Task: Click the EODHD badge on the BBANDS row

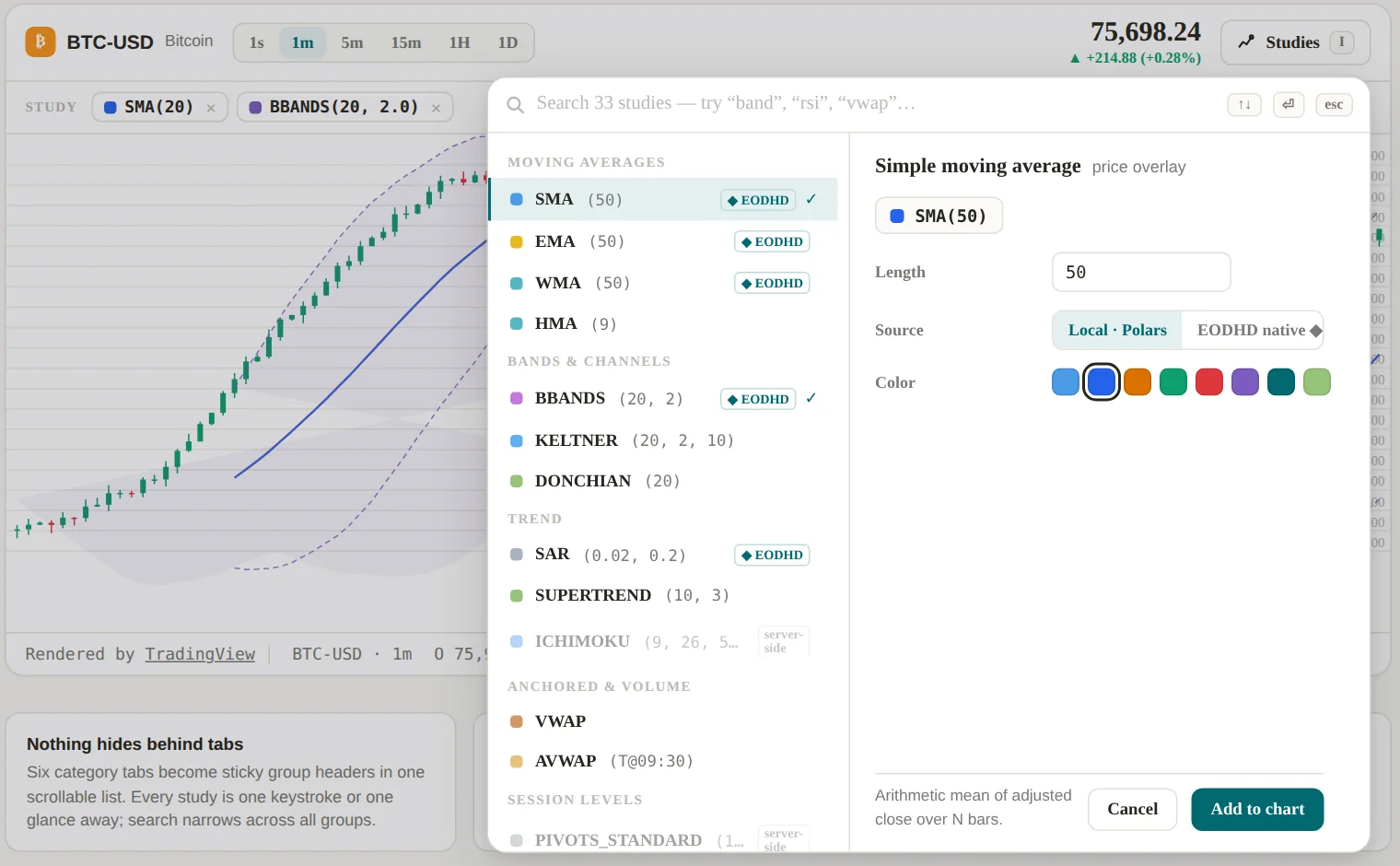Action: [x=758, y=399]
